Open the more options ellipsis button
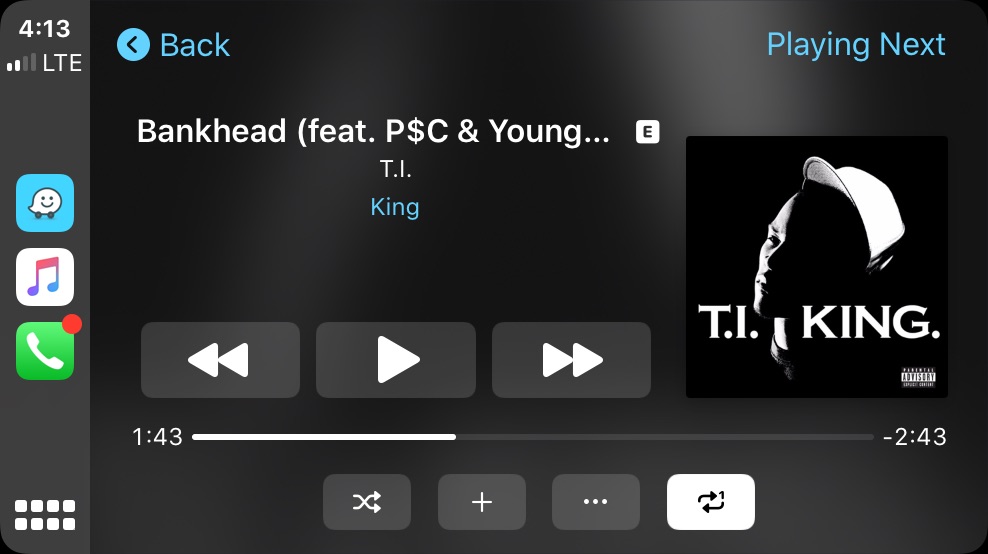Screen dimensions: 988x554 coord(596,502)
